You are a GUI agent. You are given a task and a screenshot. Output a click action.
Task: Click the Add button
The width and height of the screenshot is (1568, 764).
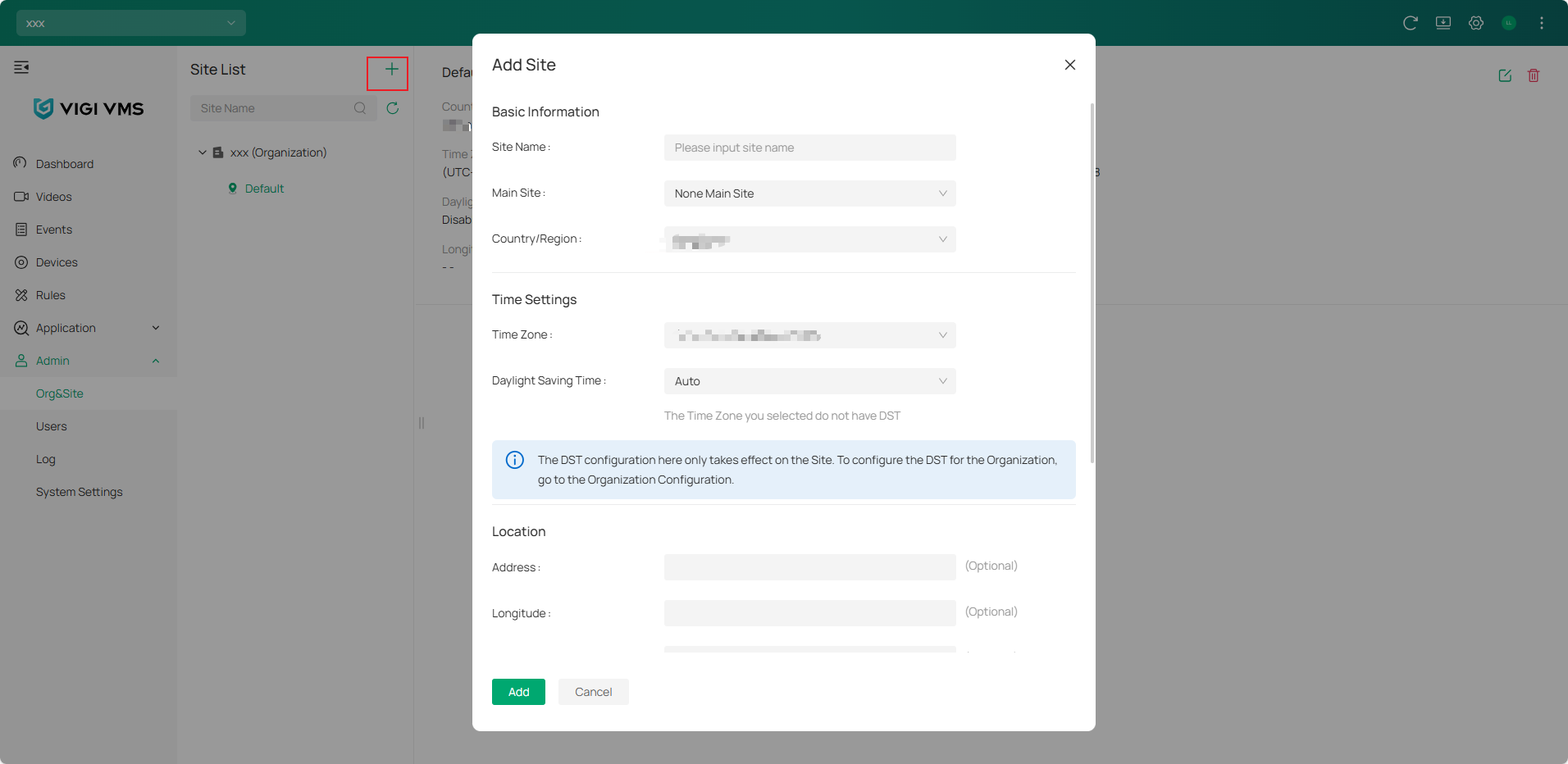click(x=518, y=692)
